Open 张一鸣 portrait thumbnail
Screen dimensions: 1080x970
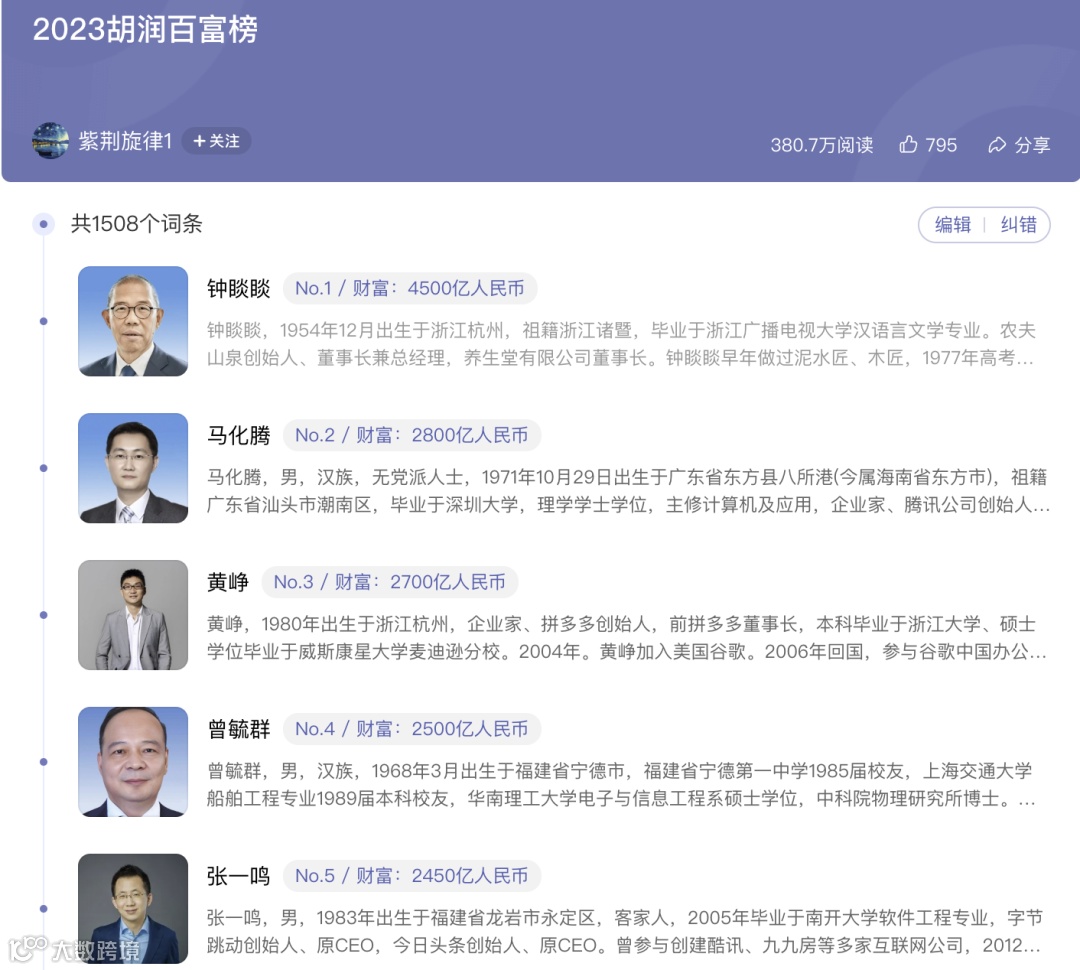tap(133, 908)
